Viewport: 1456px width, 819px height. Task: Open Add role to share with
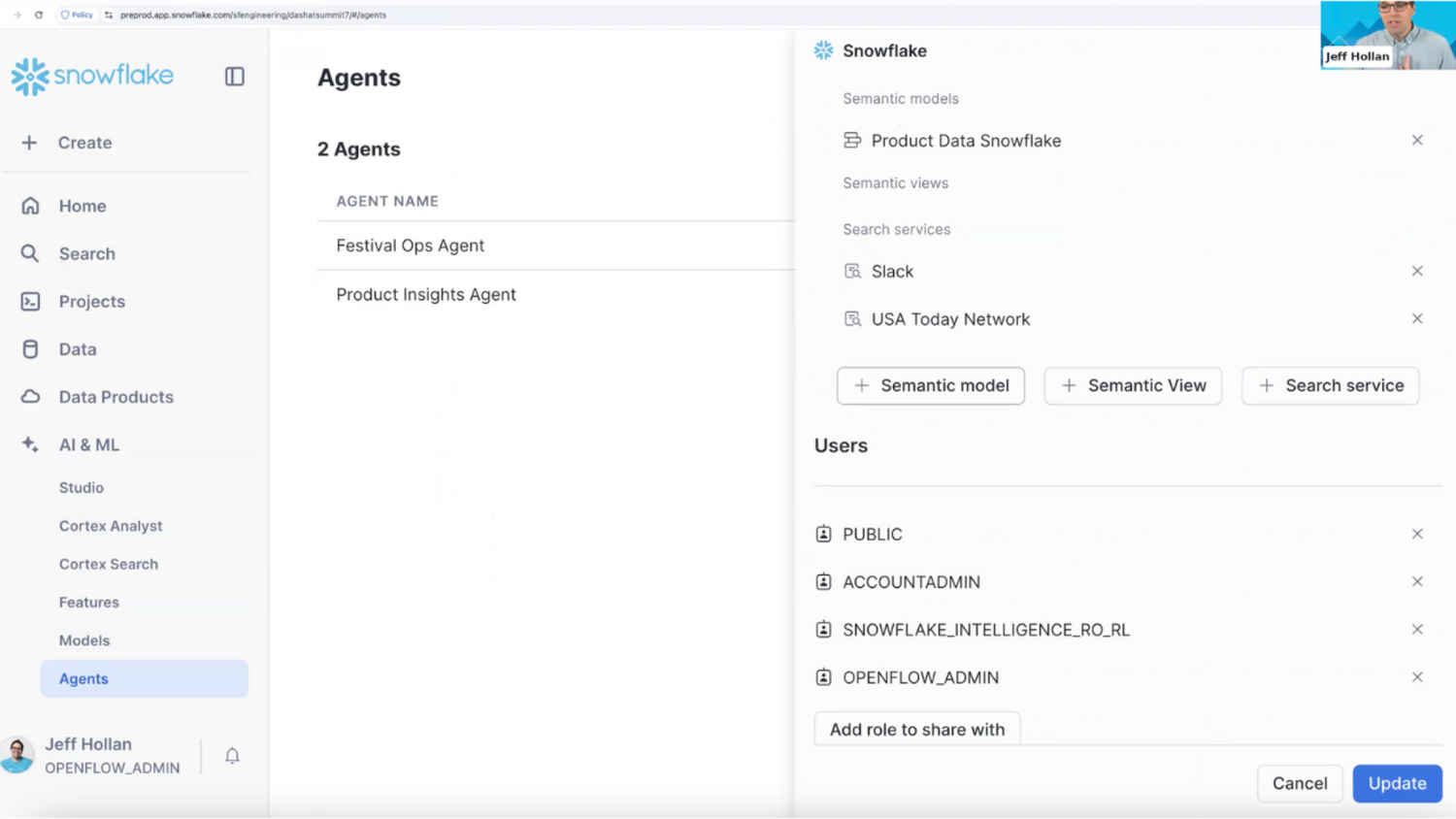pos(916,729)
